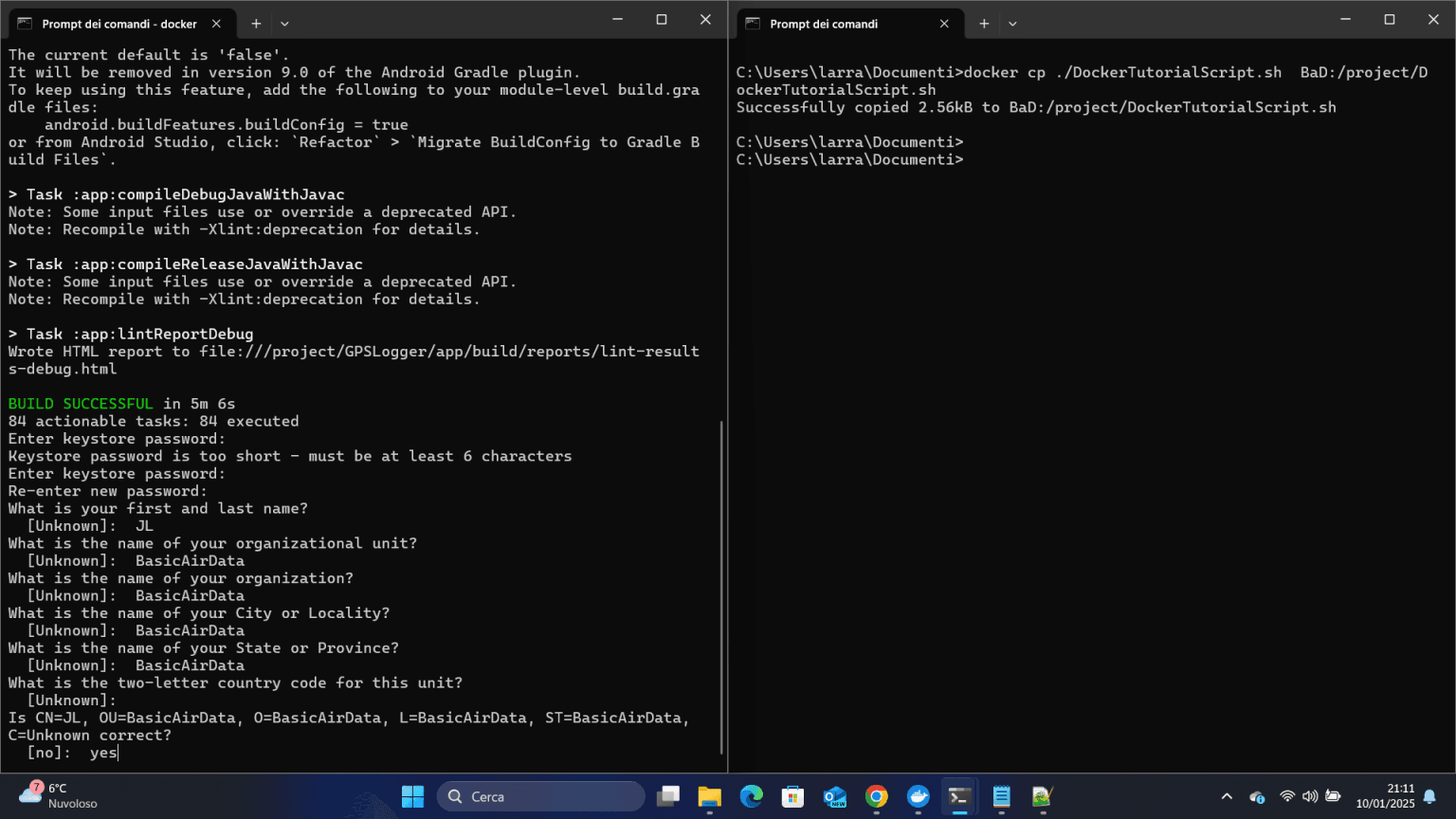Open Microsoft Store from the taskbar
This screenshot has height=819, width=1456.
[x=792, y=796]
